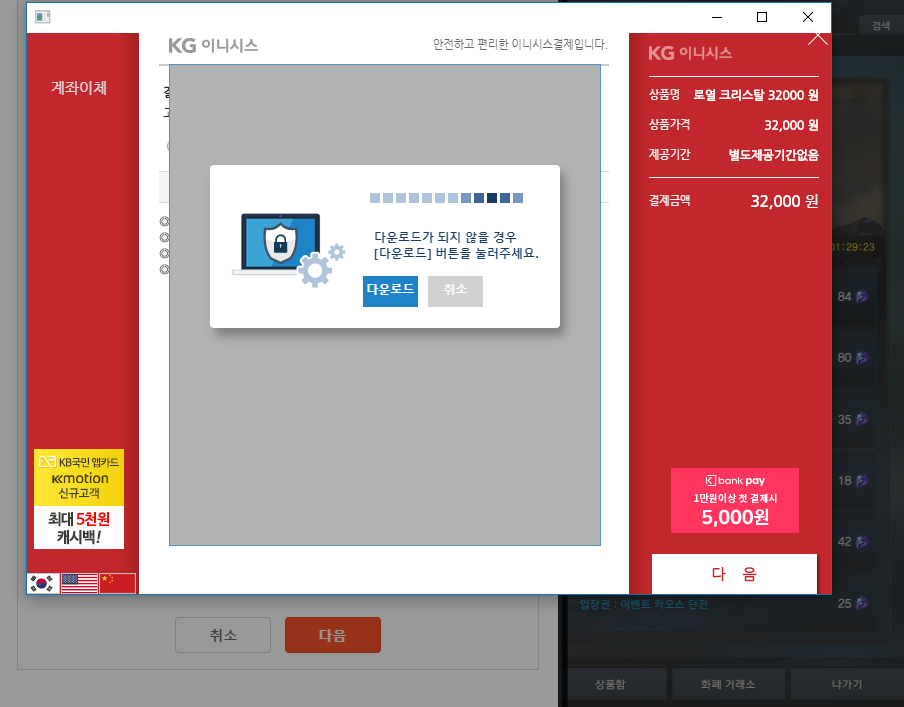
Task: Close the payment panel with white X
Action: (x=817, y=37)
